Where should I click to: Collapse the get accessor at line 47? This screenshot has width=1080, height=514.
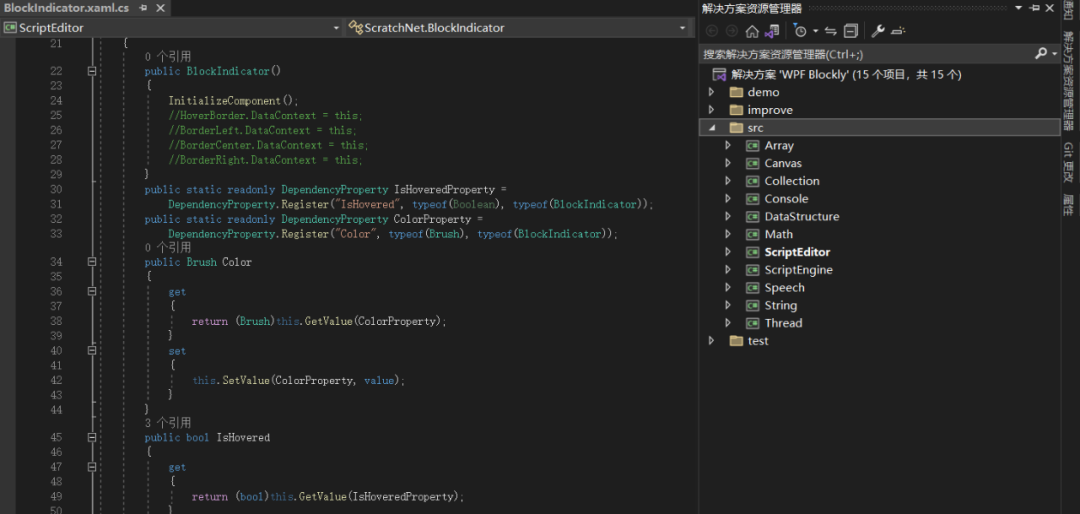[x=92, y=467]
